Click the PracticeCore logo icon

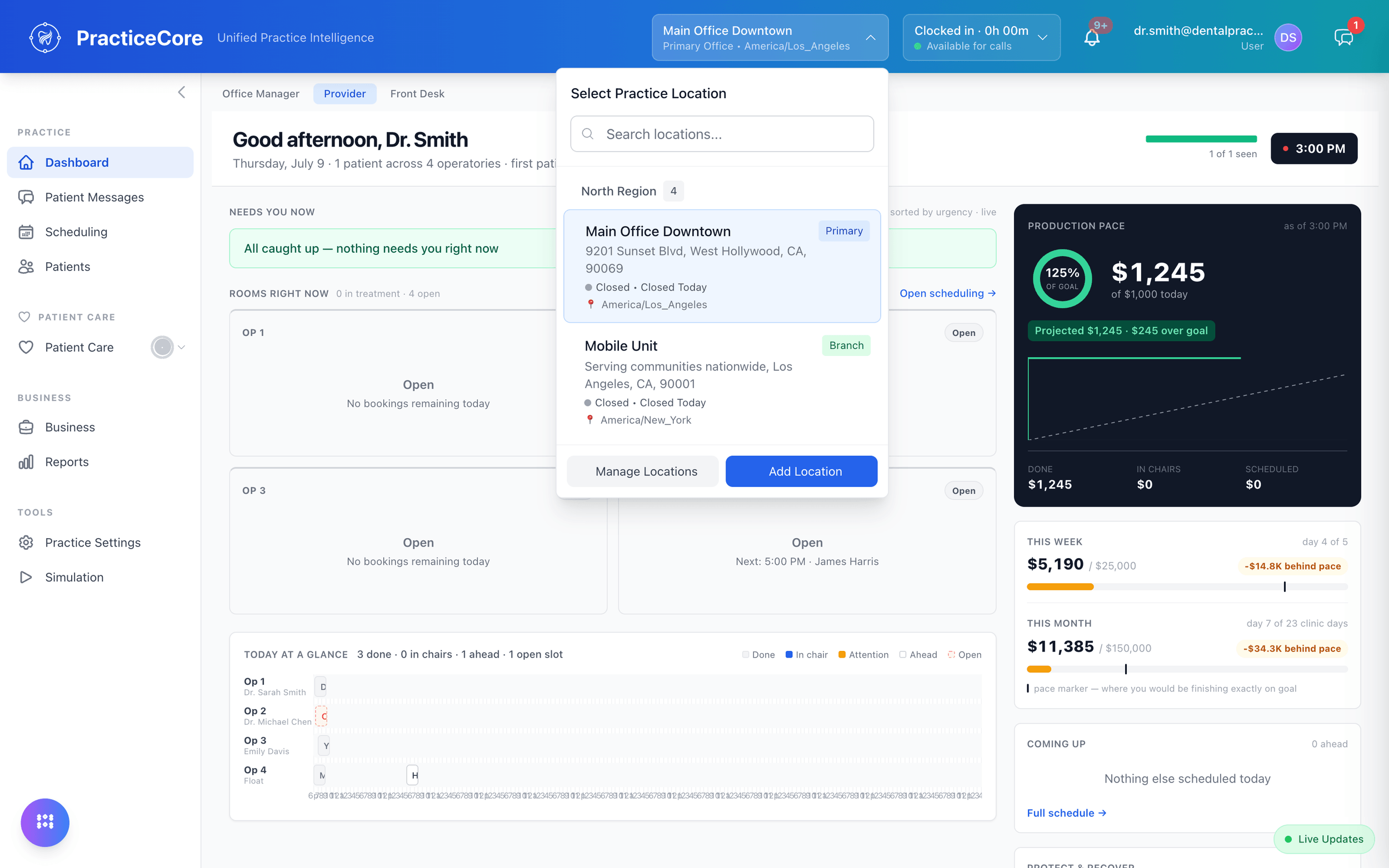point(45,38)
